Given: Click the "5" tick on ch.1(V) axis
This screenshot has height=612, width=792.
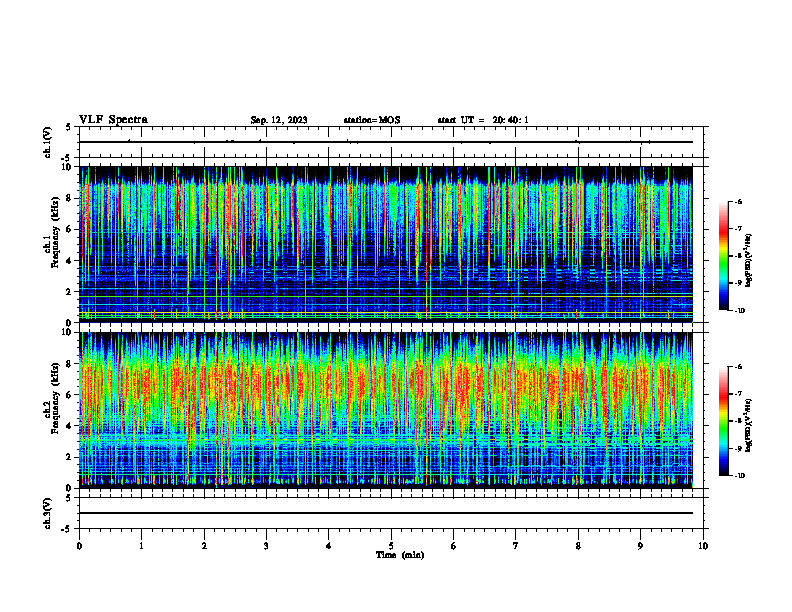Looking at the screenshot, I should pos(69,127).
